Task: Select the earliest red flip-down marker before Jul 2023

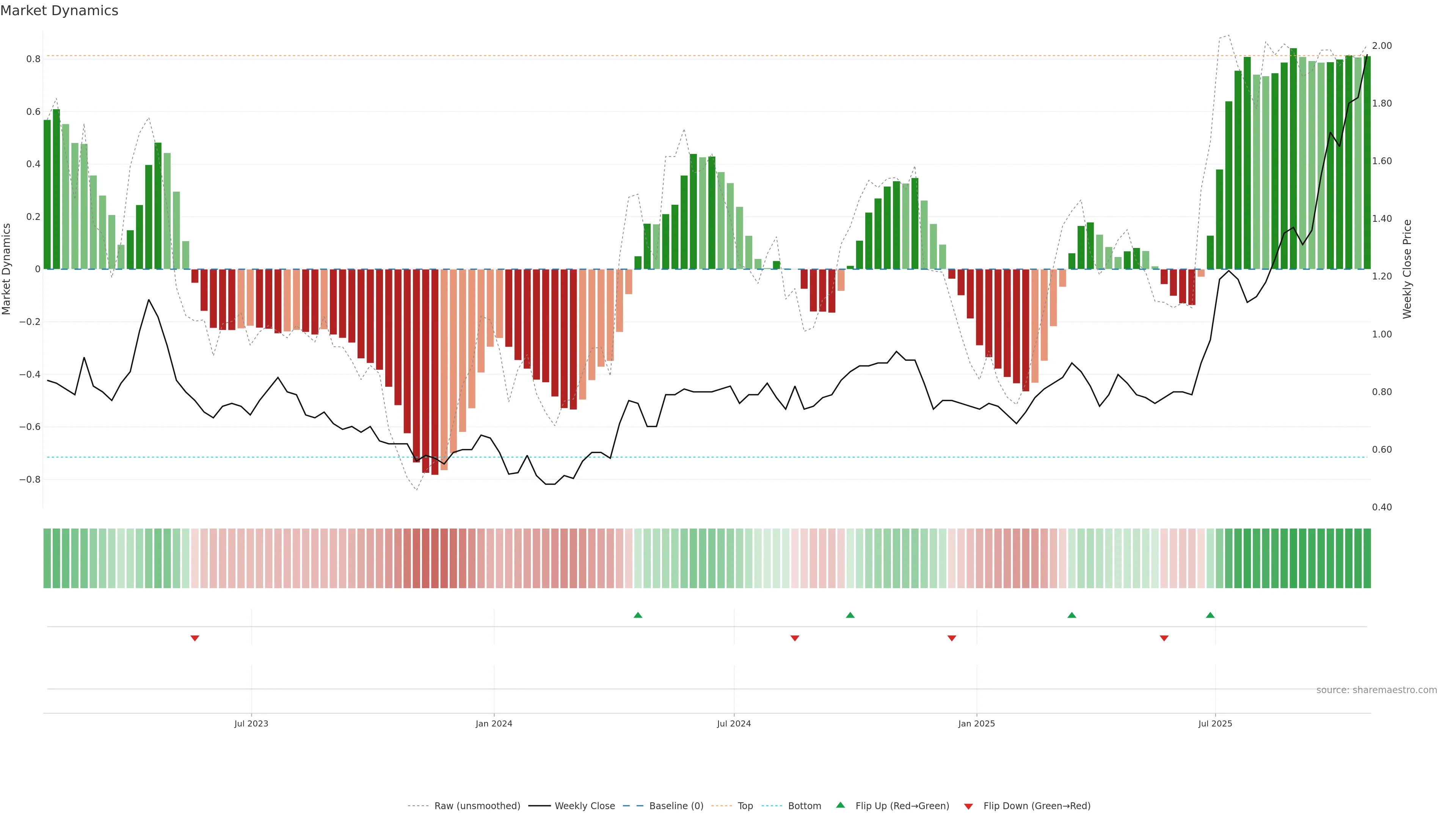Action: tap(195, 638)
